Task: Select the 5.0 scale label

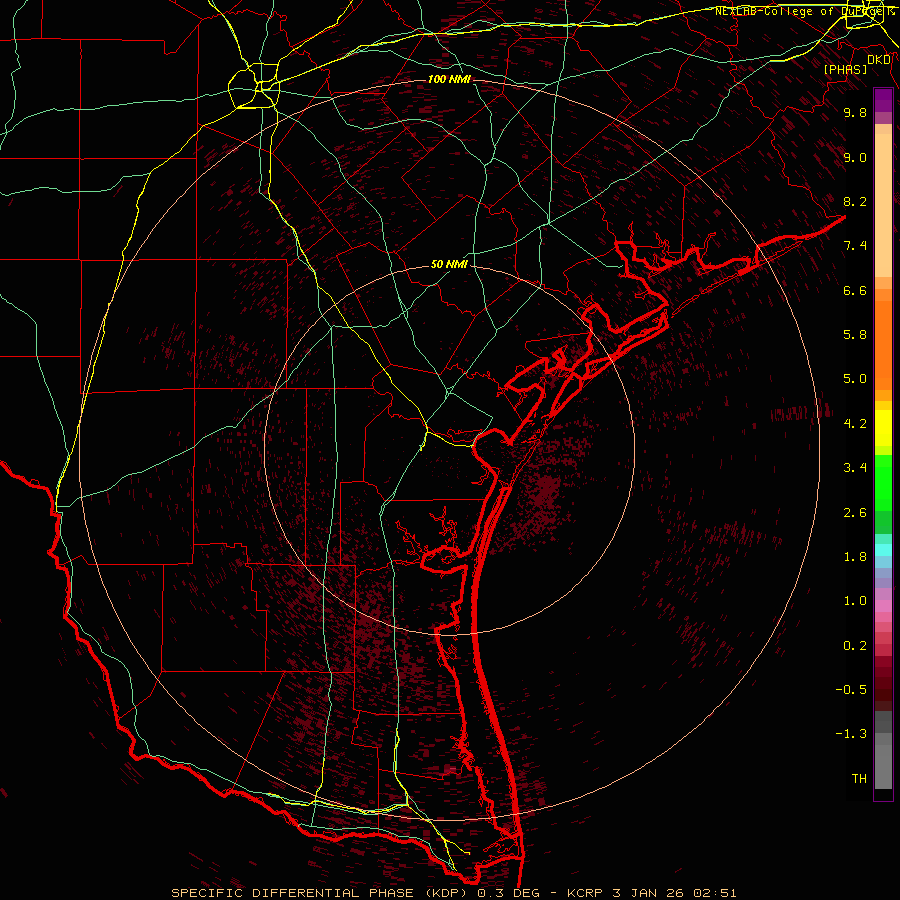Action: click(x=855, y=379)
